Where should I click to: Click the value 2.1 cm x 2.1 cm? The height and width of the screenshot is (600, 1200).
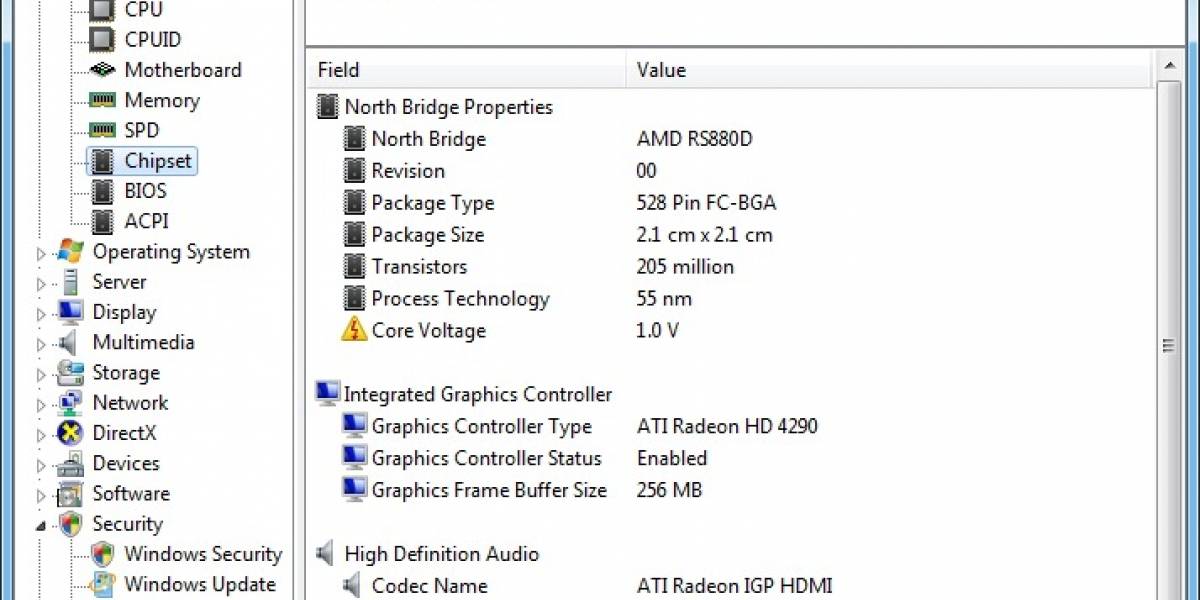704,235
